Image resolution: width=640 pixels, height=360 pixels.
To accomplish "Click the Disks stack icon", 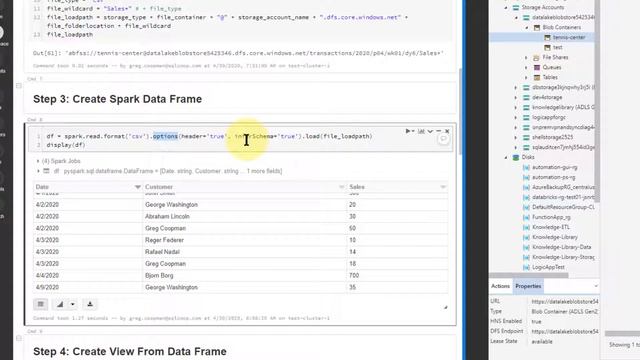I will tap(516, 157).
